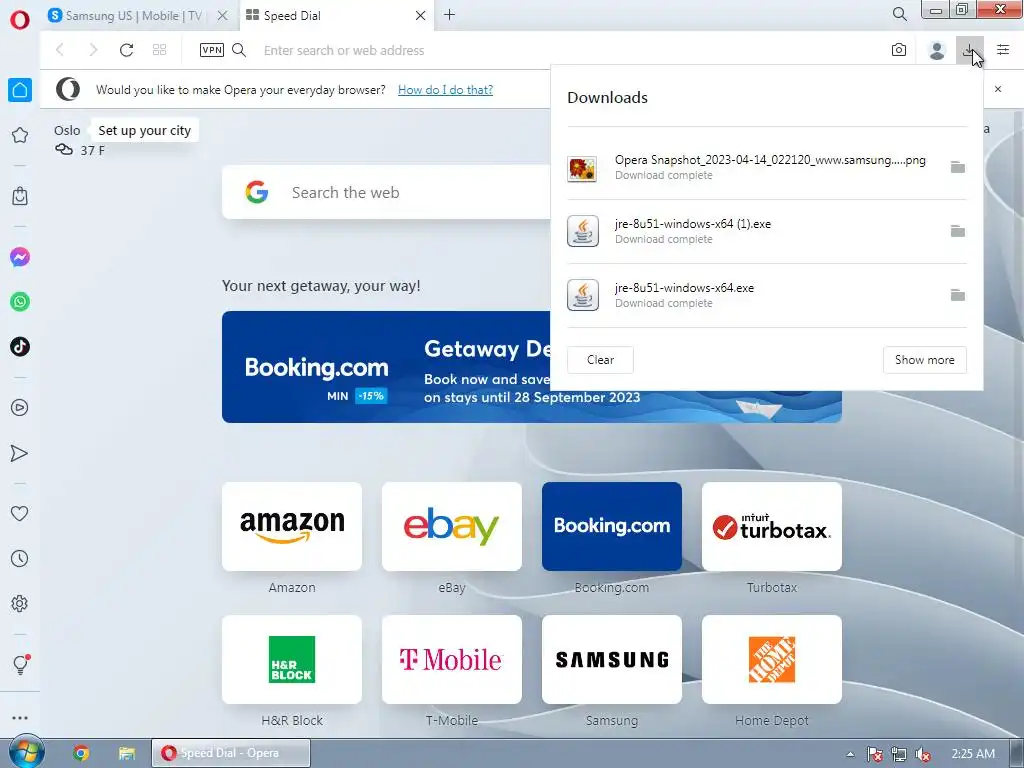This screenshot has width=1024, height=768.
Task: Open the profile account icon
Action: 937,50
